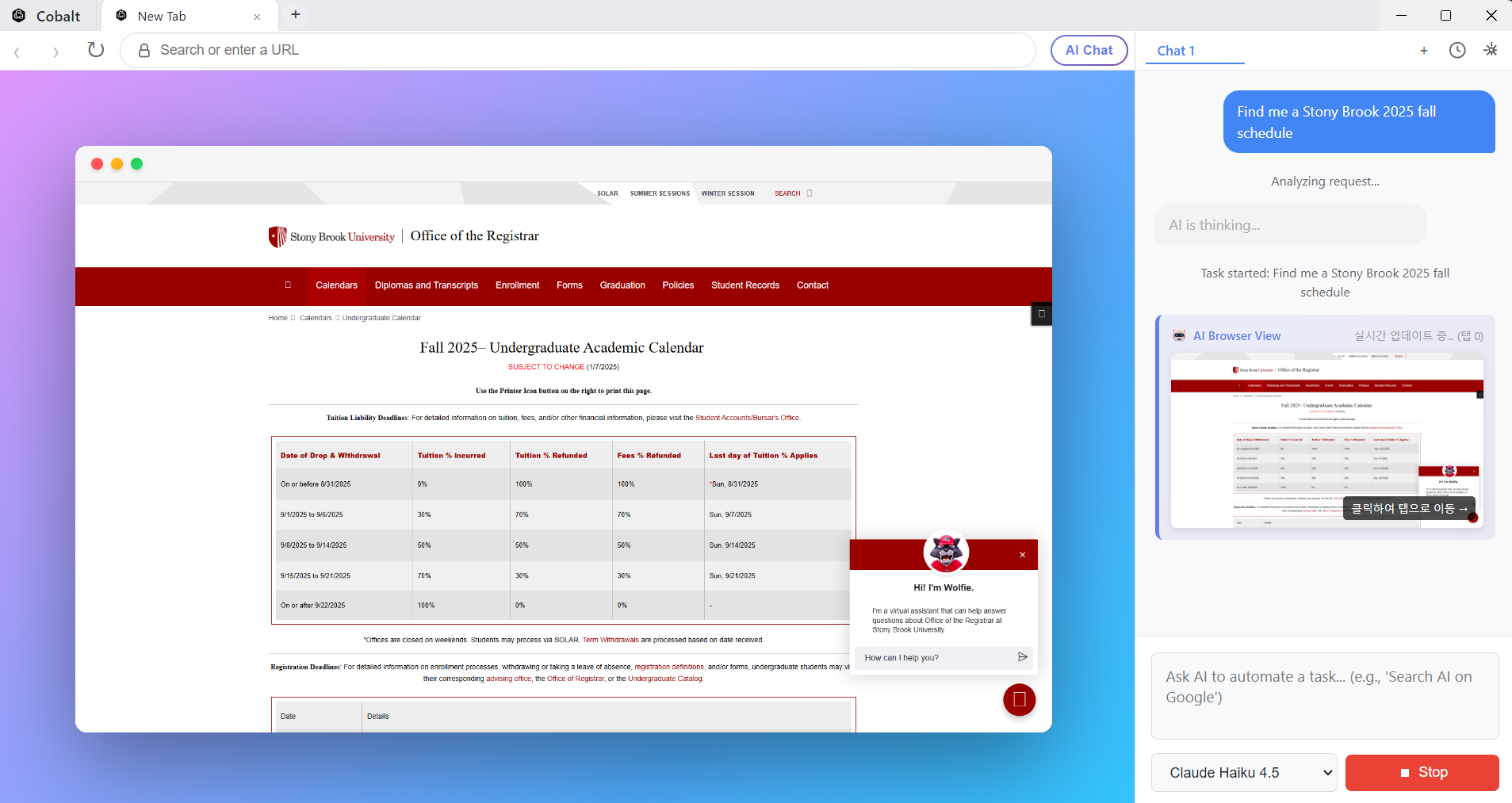Click the '클릭하여 탭으로 이동' button

pyautogui.click(x=1410, y=508)
